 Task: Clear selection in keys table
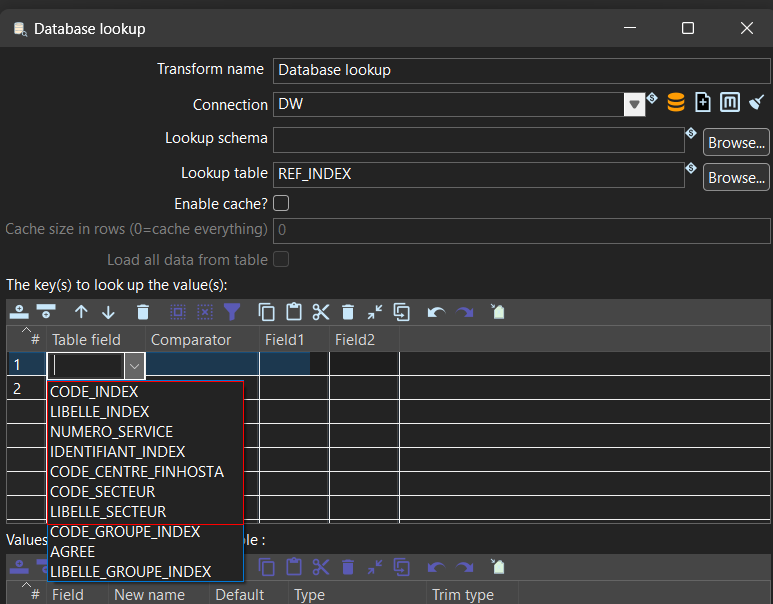point(205,312)
